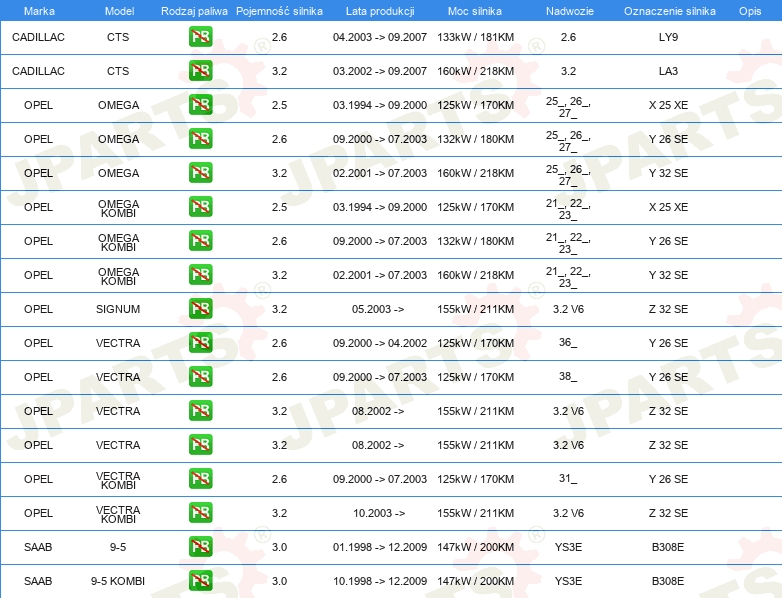Click the fuel icon for Vectra Kombi 3.2
The height and width of the screenshot is (598, 782).
click(x=200, y=513)
